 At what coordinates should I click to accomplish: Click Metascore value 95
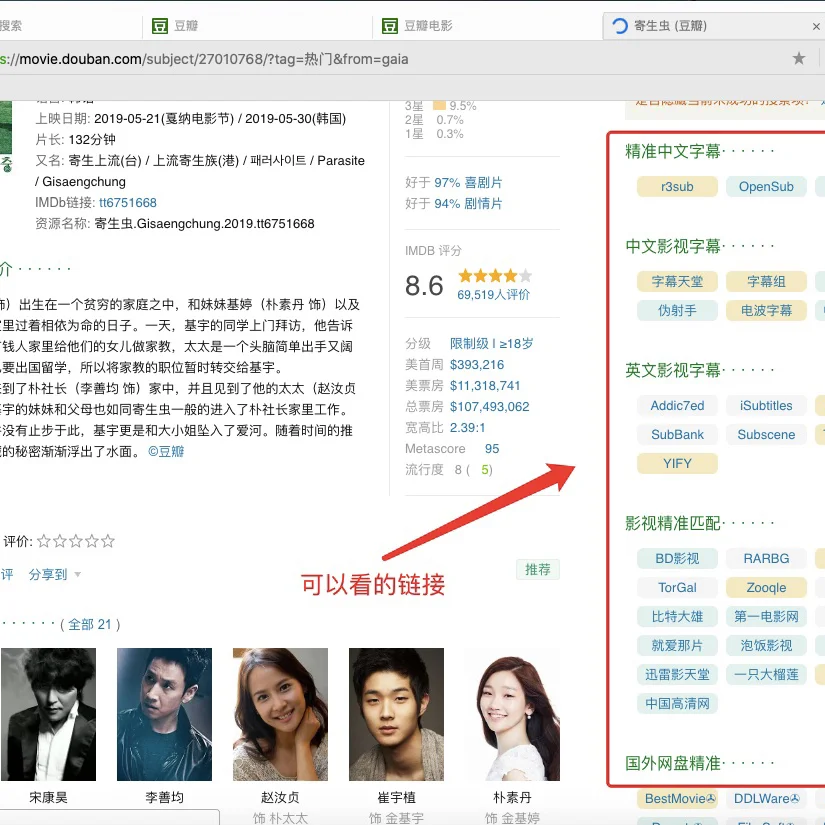tap(492, 449)
